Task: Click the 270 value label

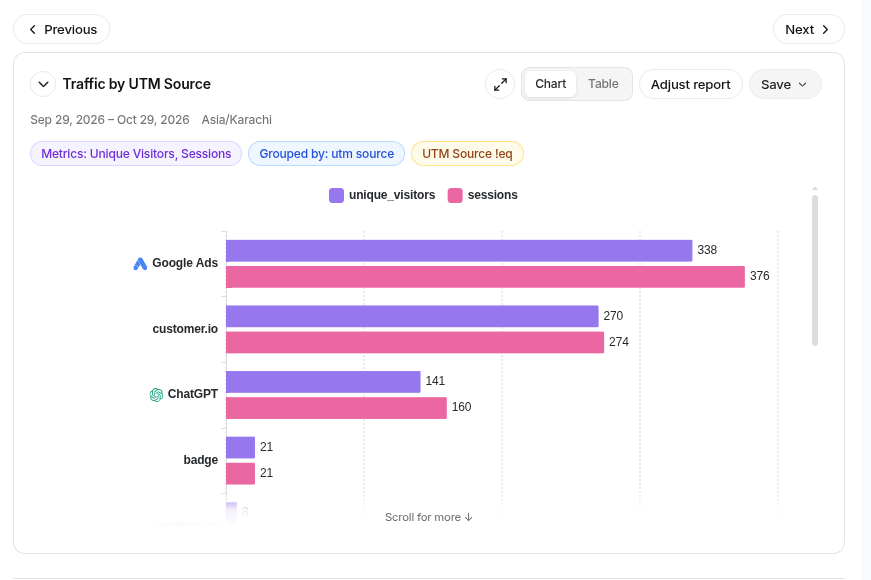Action: pos(613,316)
